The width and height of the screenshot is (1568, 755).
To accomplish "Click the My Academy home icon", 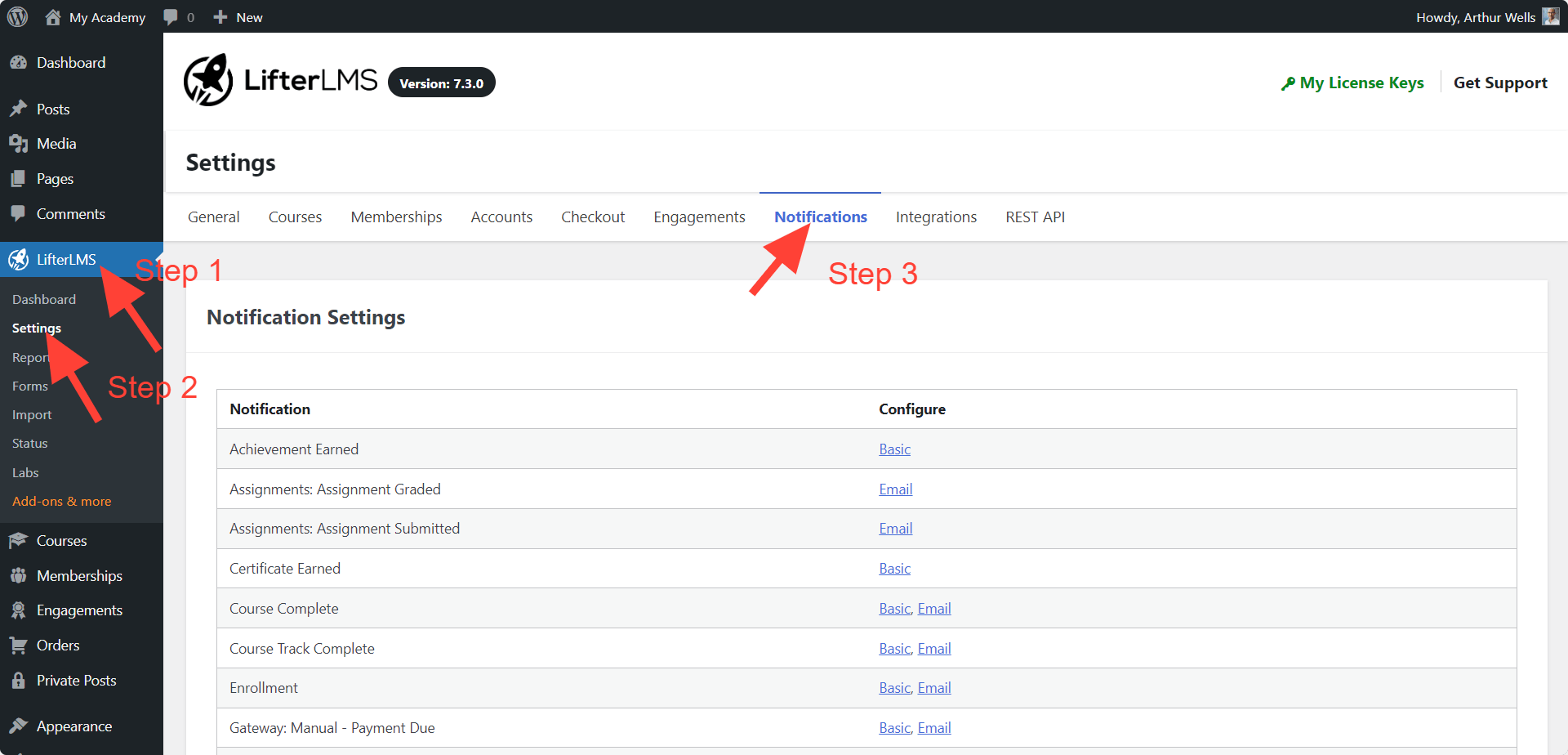I will pos(53,16).
